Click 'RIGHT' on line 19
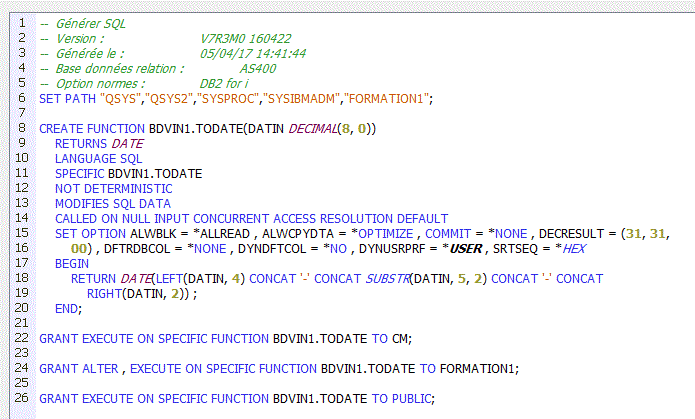The width and height of the screenshot is (695, 419). click(104, 294)
